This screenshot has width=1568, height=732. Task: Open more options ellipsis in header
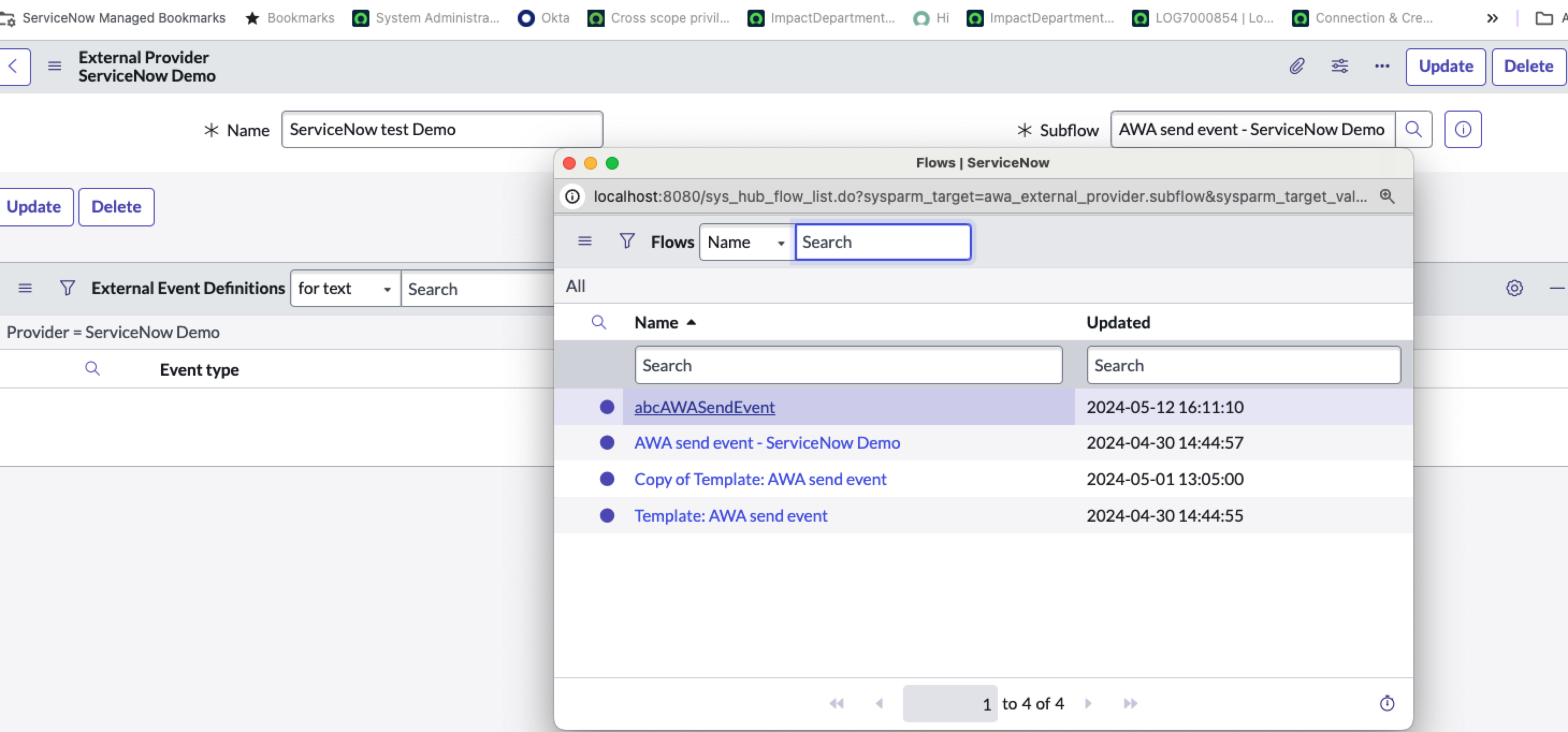click(x=1382, y=65)
